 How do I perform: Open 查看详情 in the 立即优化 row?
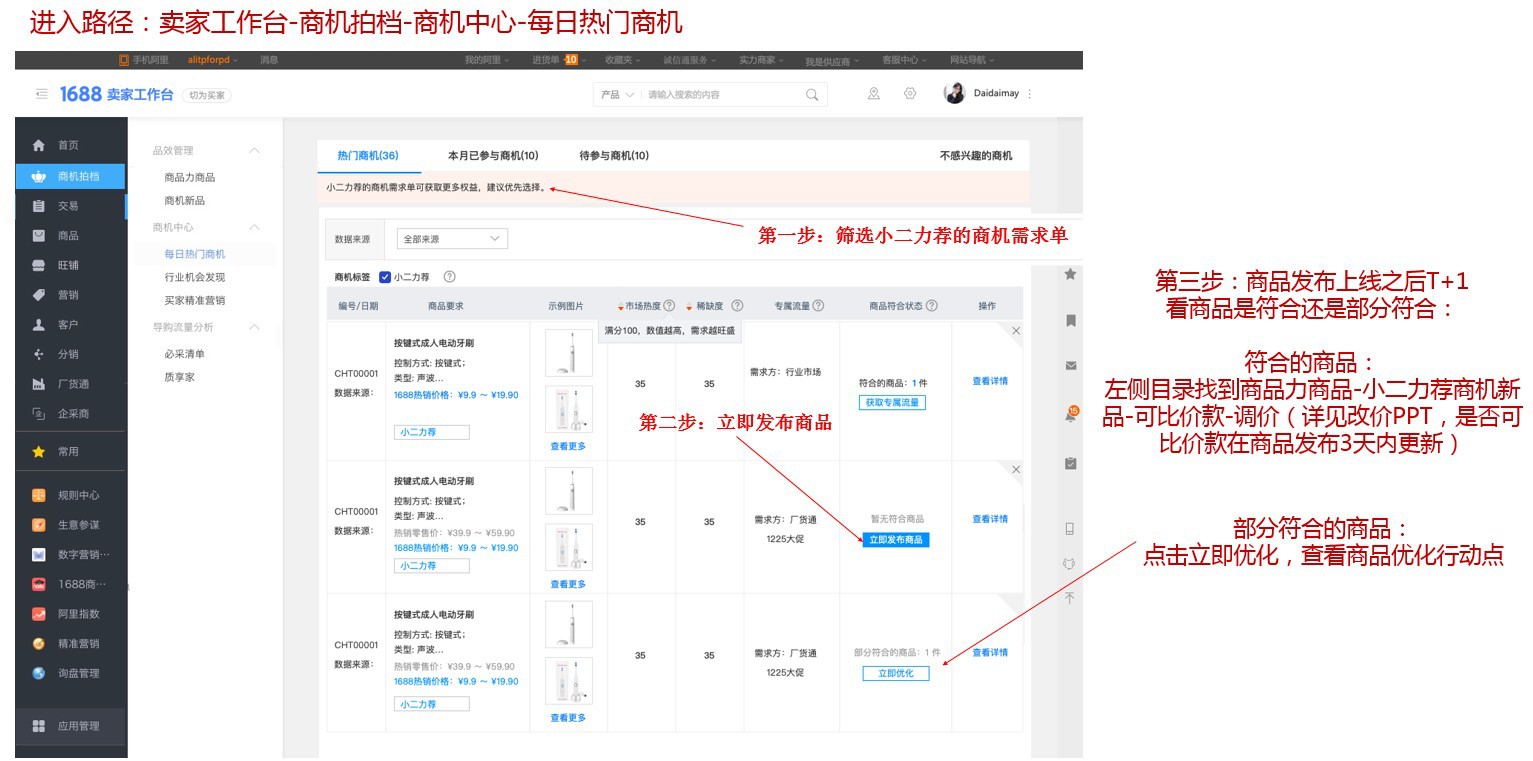[x=990, y=653]
